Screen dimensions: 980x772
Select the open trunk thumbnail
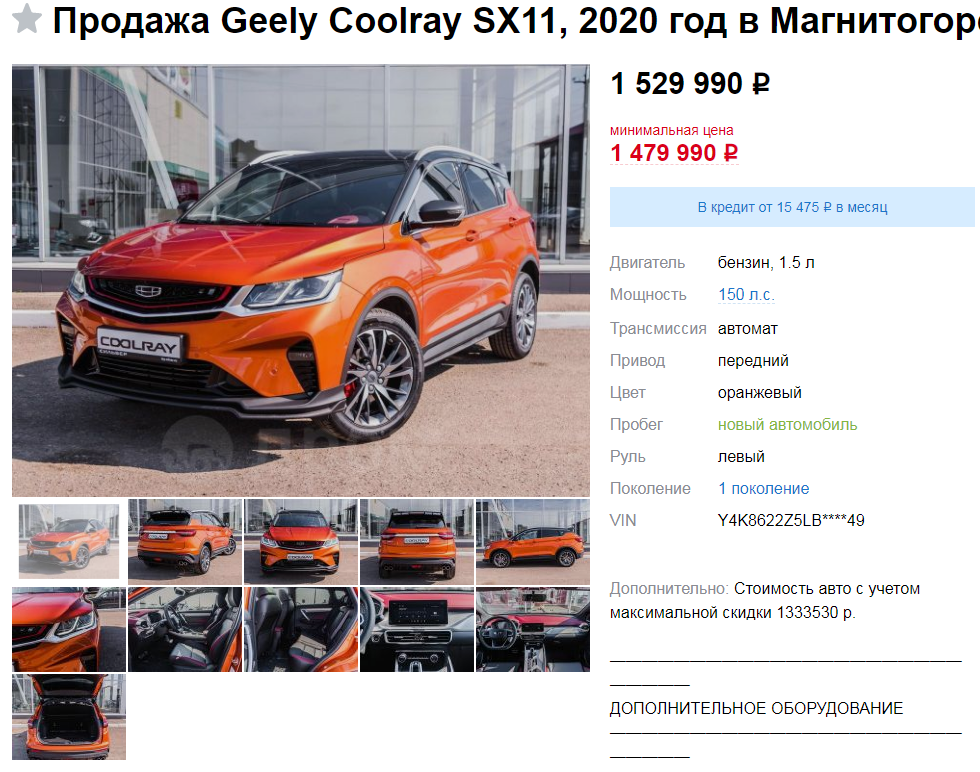click(x=69, y=717)
